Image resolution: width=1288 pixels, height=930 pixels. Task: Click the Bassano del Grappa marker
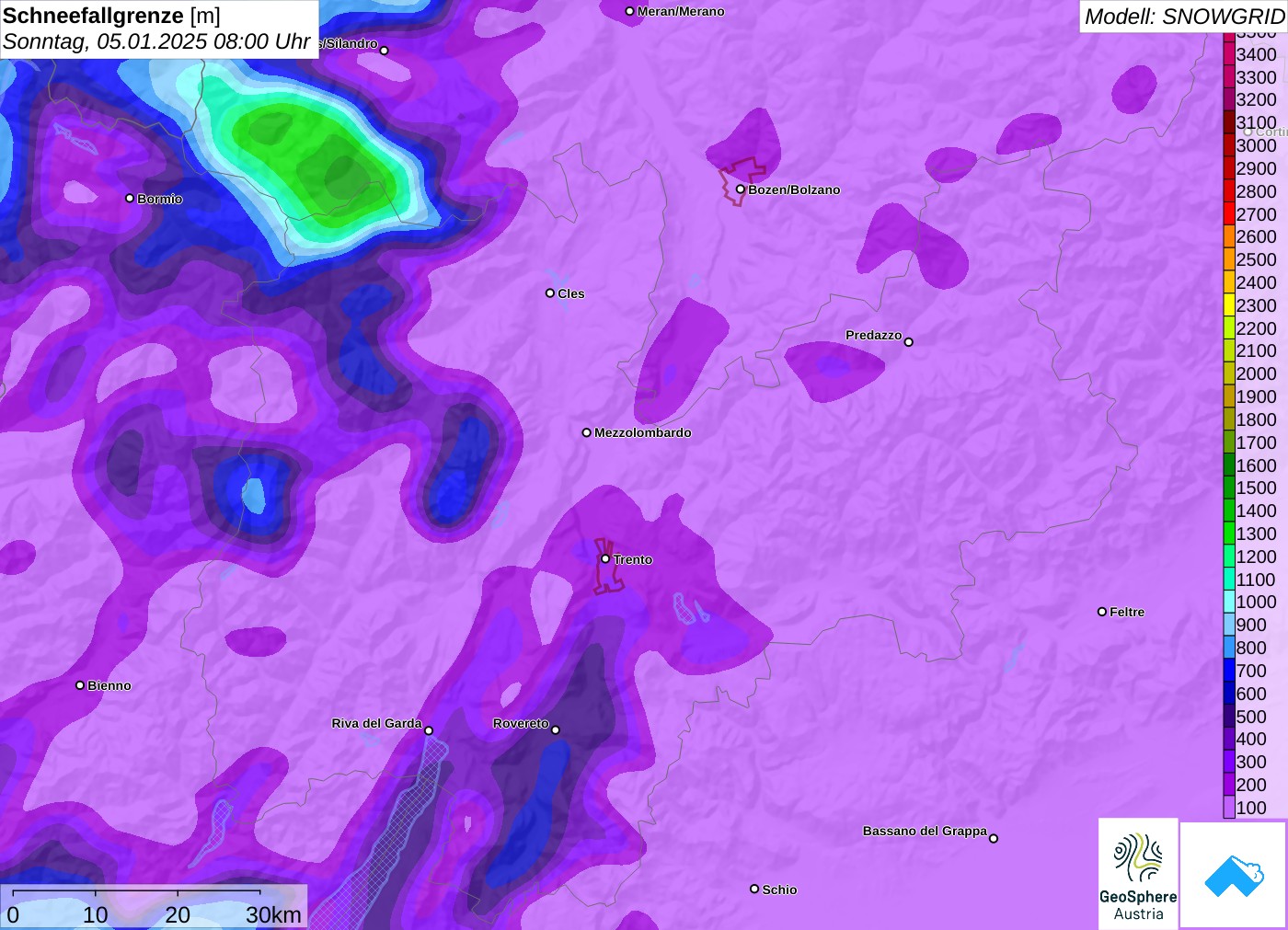coord(994,838)
